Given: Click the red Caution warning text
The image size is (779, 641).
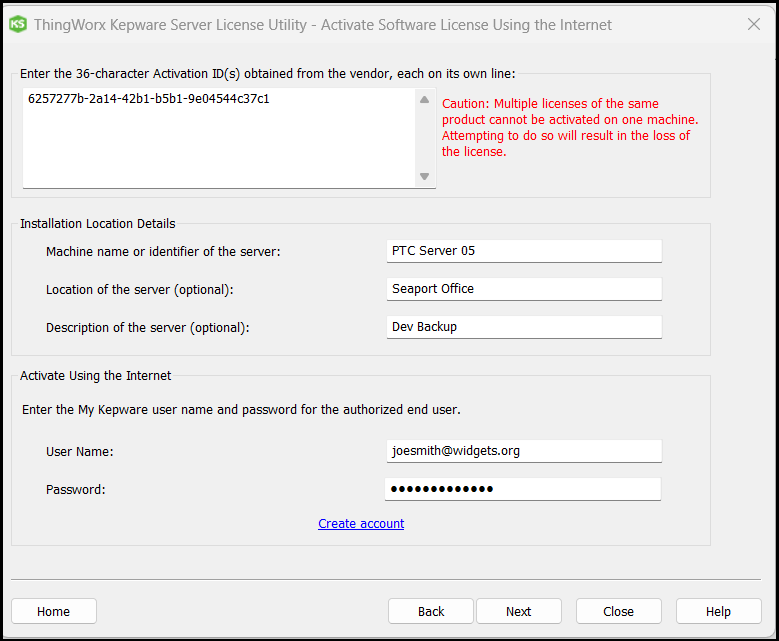Looking at the screenshot, I should click(x=570, y=128).
